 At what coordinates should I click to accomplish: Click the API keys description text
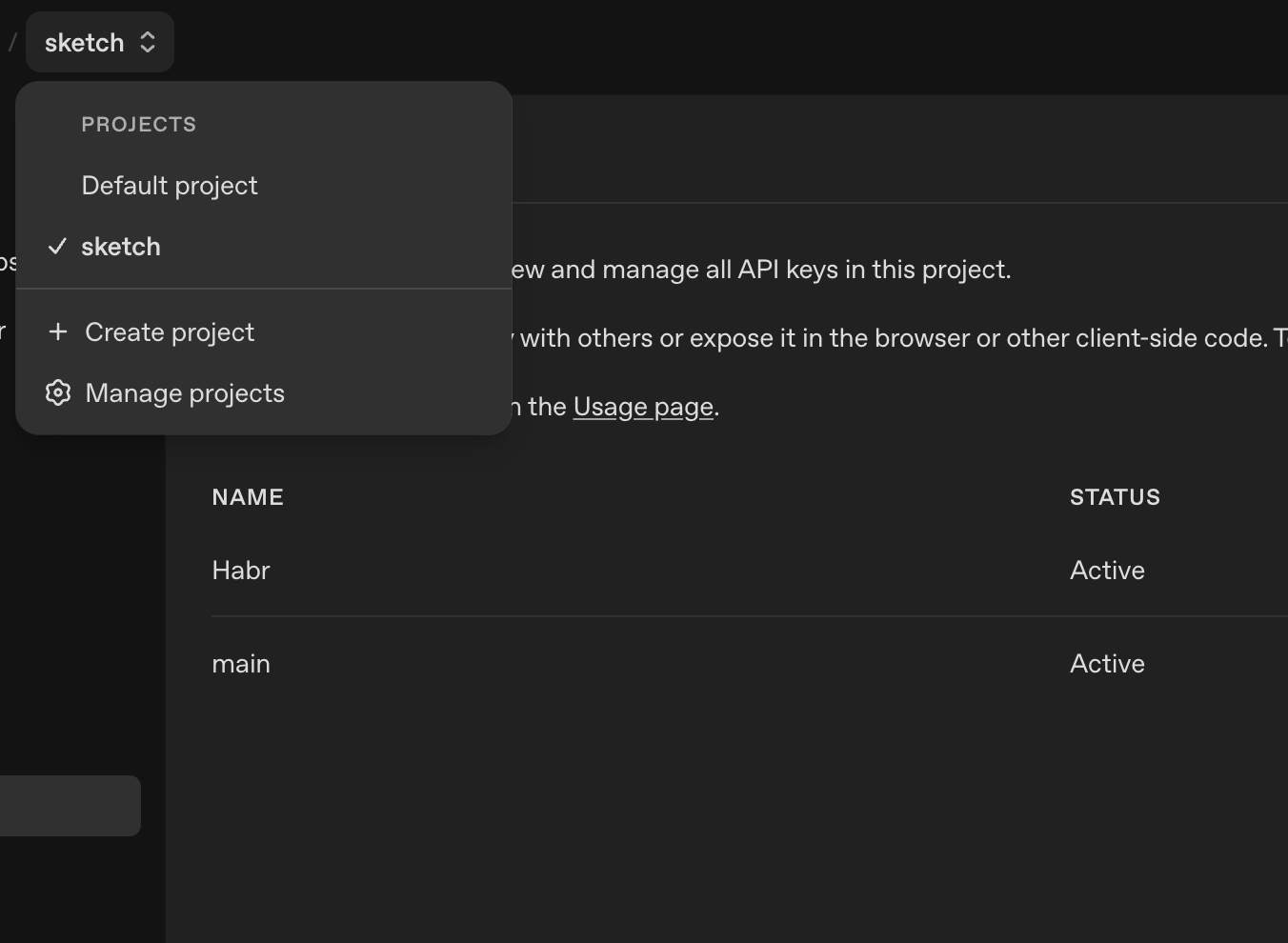760,270
